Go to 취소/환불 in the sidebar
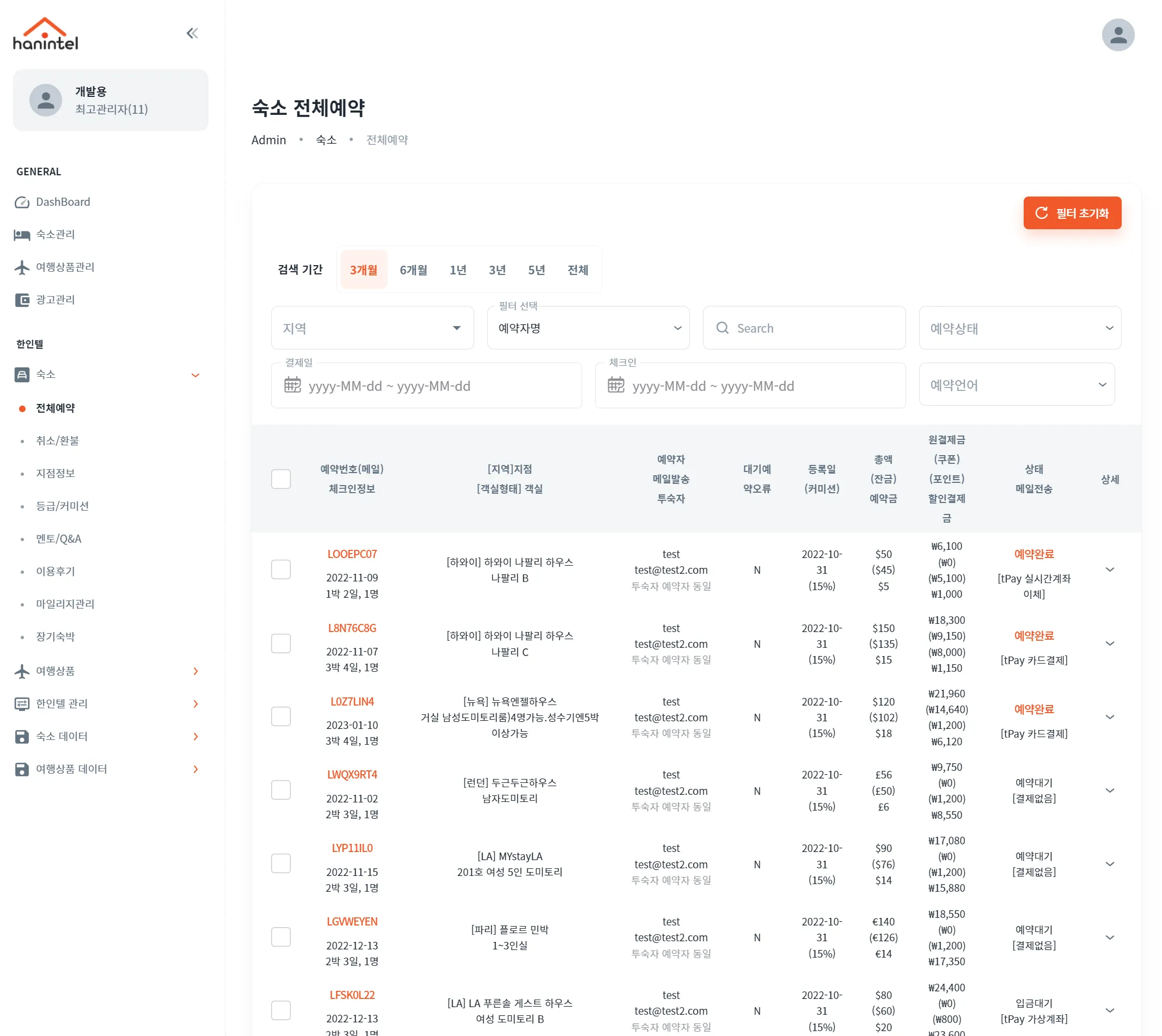Image resolution: width=1162 pixels, height=1036 pixels. (57, 440)
